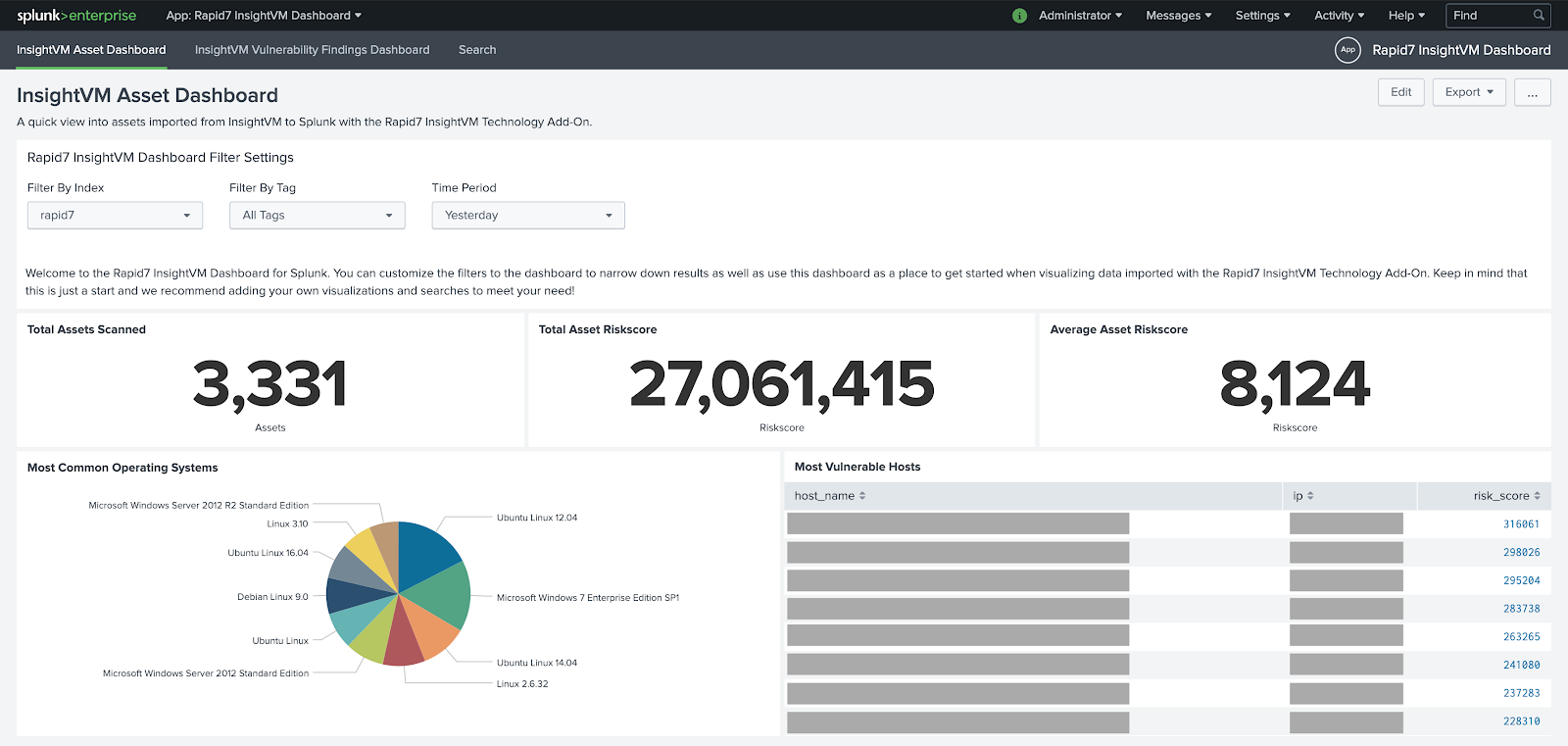Click the round App icon badge
Screen dimensions: 1568x746
point(1347,50)
